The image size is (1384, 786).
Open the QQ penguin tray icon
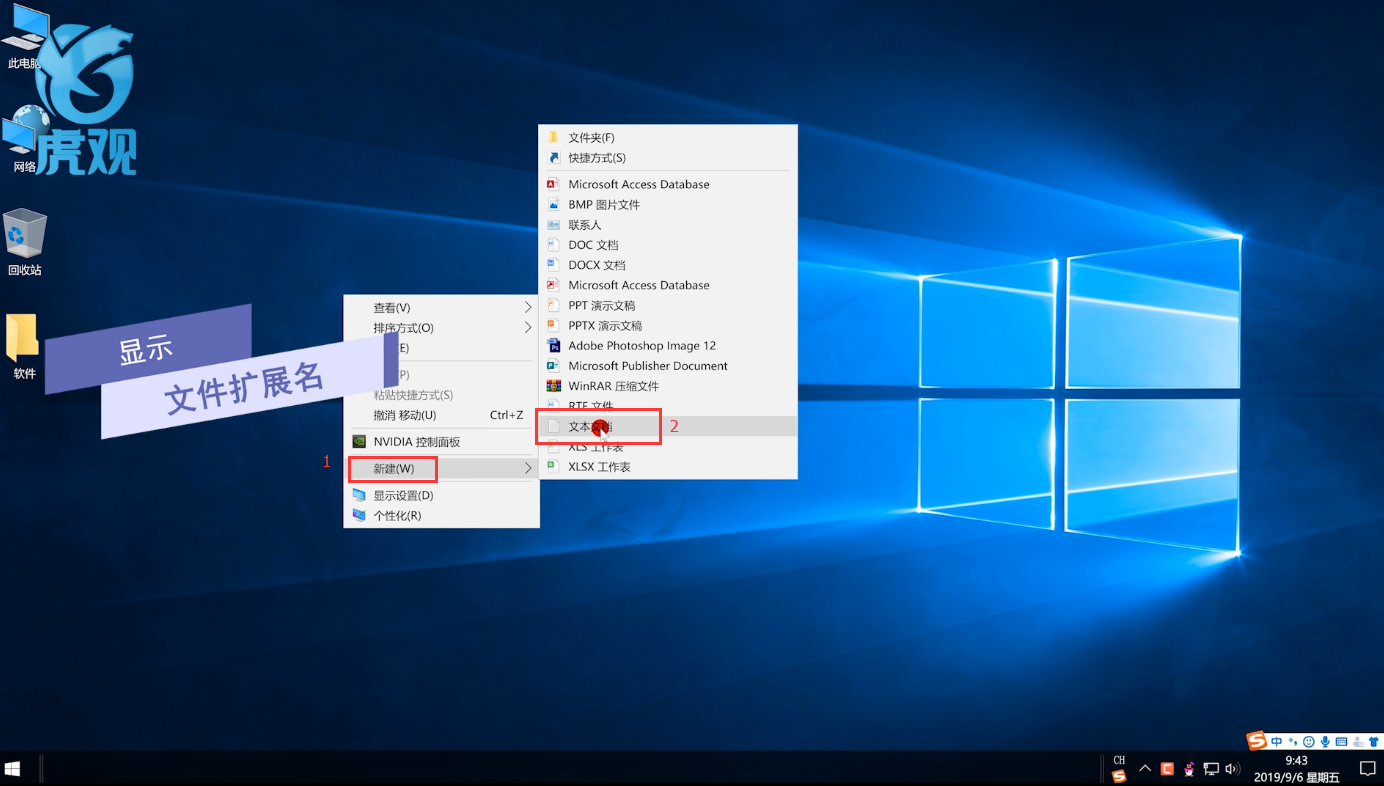pos(1189,769)
